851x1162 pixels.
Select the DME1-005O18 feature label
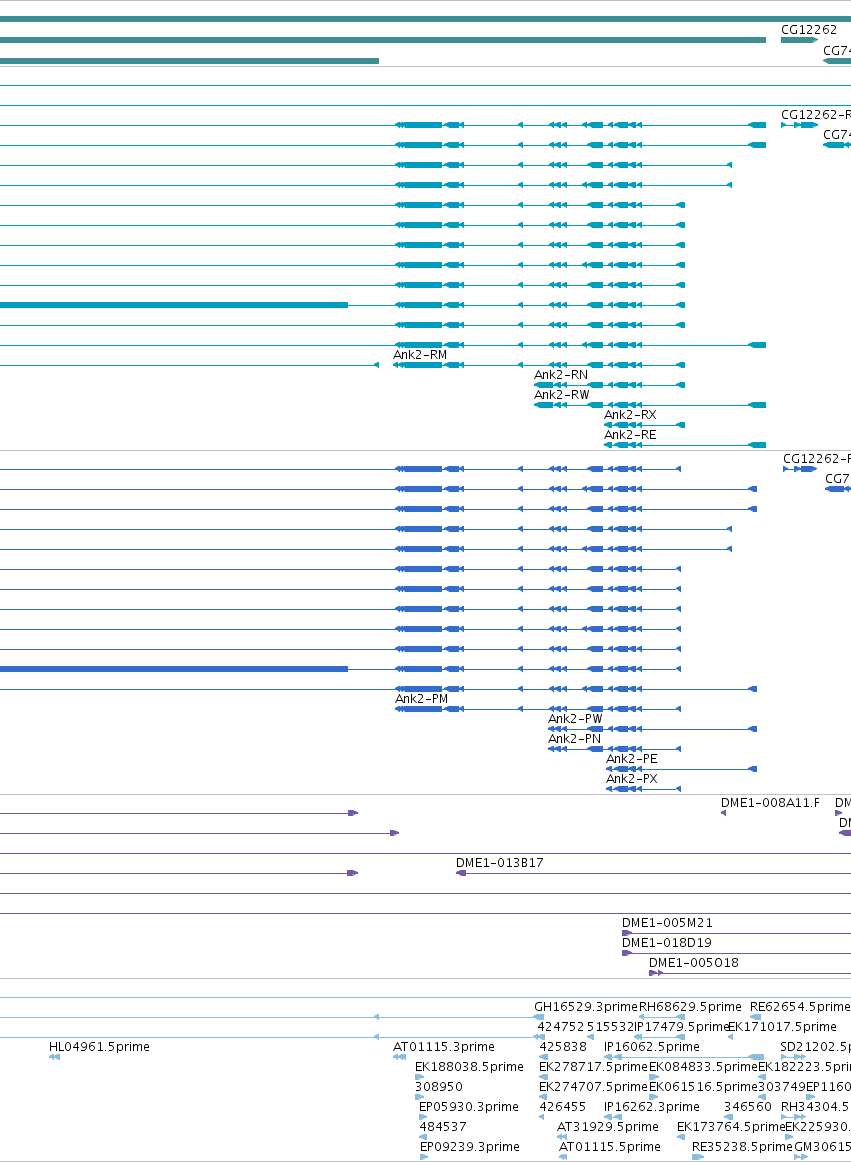pyautogui.click(x=694, y=963)
